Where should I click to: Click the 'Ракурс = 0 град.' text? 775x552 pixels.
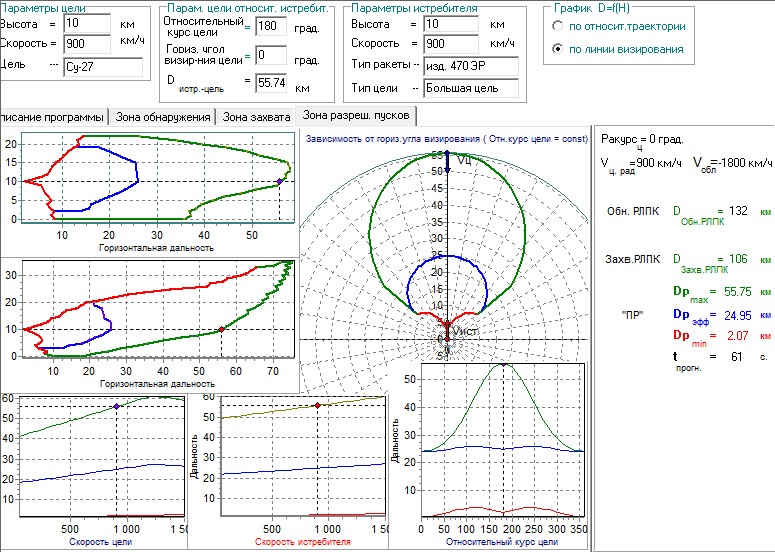point(642,141)
